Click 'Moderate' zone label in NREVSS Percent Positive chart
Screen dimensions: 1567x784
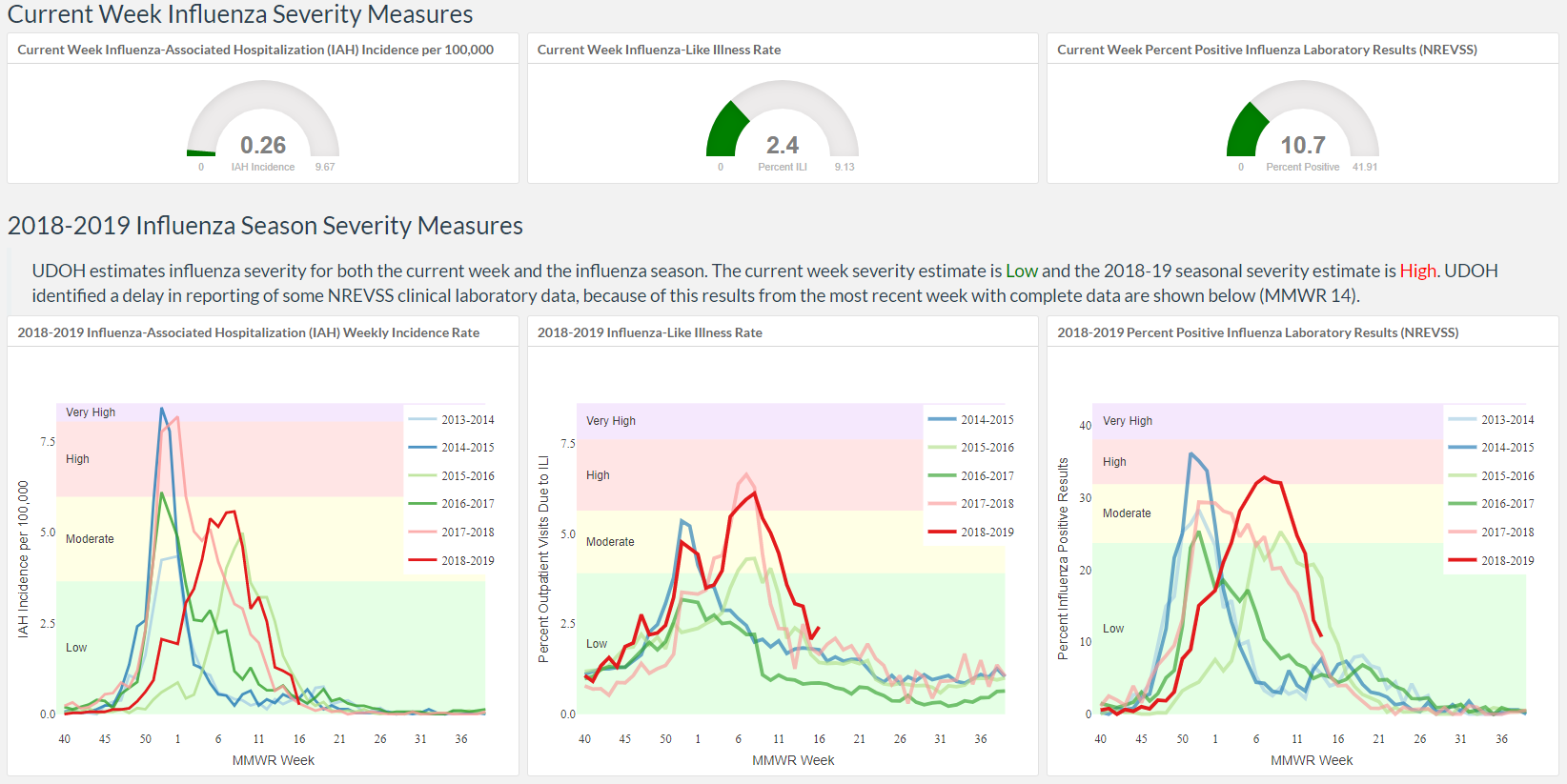tap(1127, 513)
